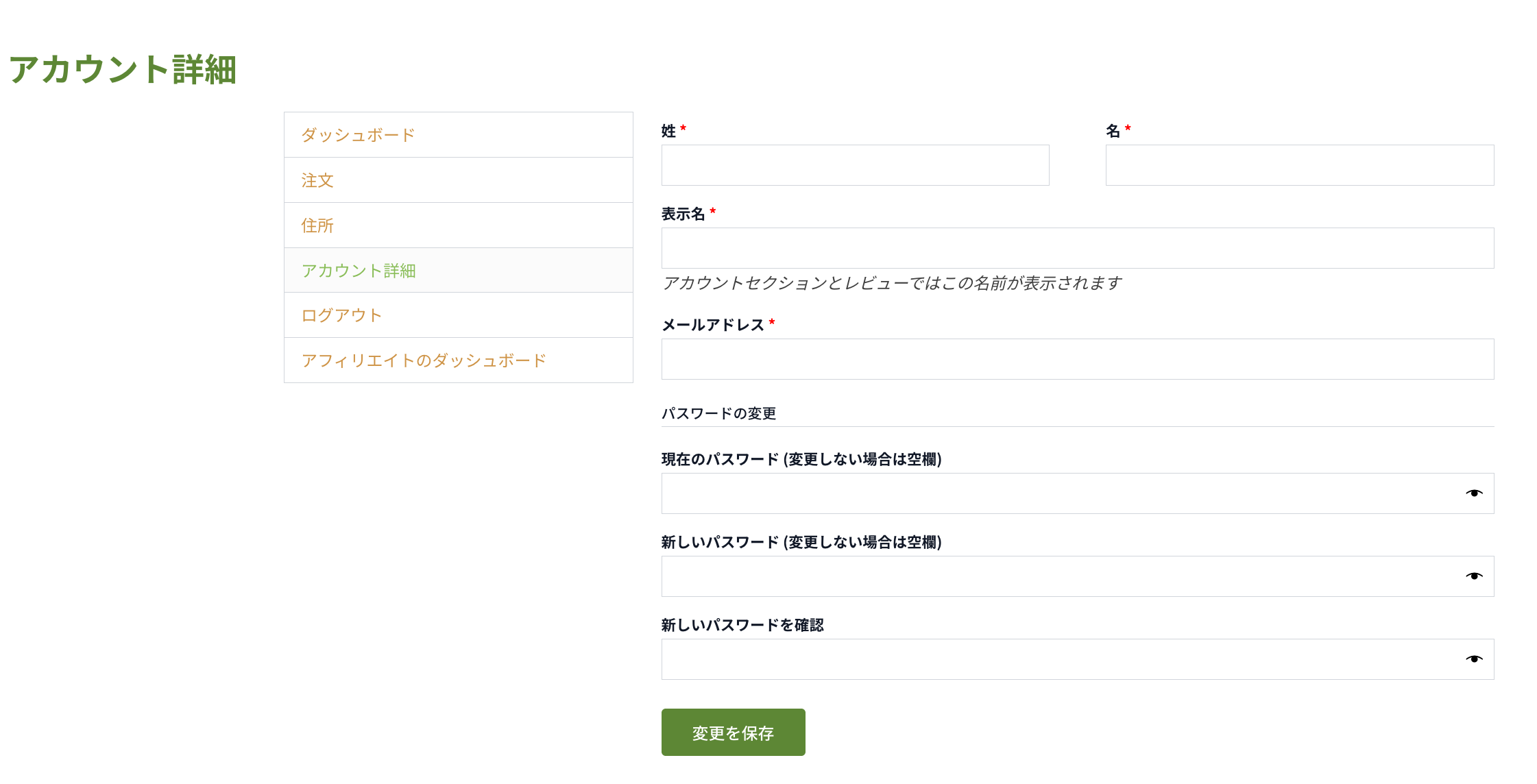Show the current password via eye icon
The image size is (1537, 784).
click(1474, 493)
